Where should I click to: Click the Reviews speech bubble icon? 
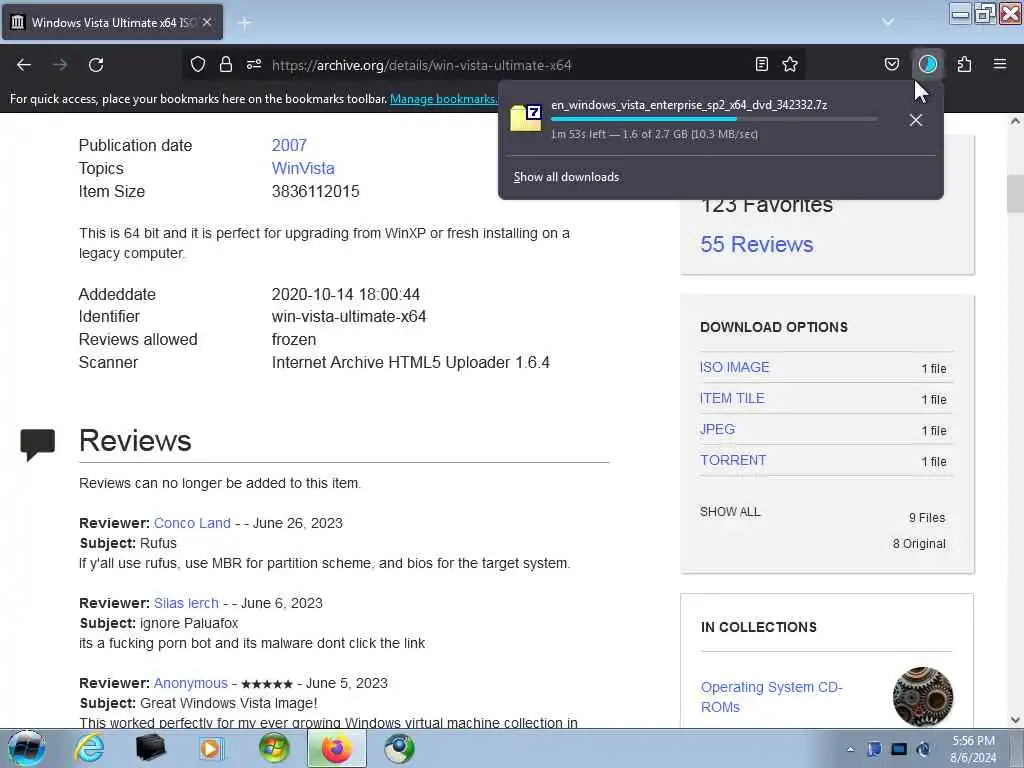(37, 444)
